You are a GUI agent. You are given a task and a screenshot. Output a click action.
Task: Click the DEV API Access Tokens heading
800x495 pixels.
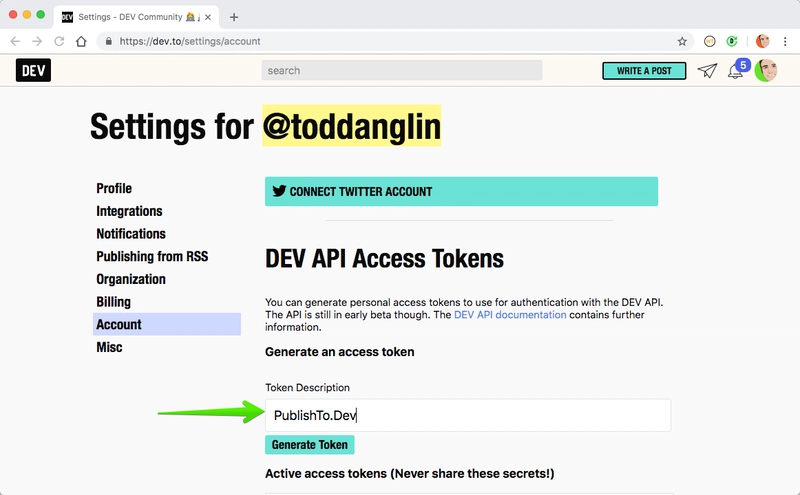384,259
